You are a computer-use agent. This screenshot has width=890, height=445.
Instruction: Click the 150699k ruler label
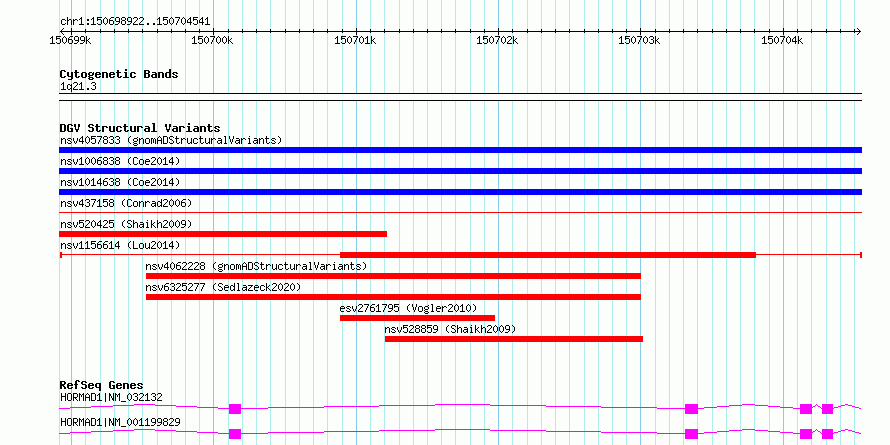click(71, 41)
